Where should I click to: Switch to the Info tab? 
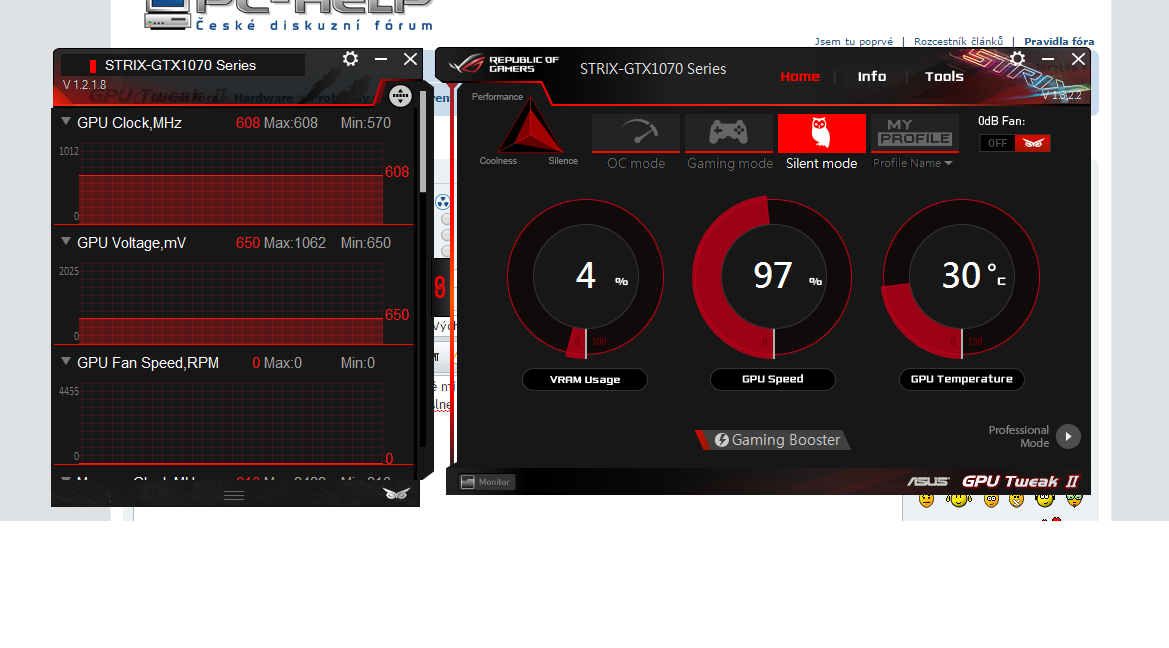click(x=872, y=77)
